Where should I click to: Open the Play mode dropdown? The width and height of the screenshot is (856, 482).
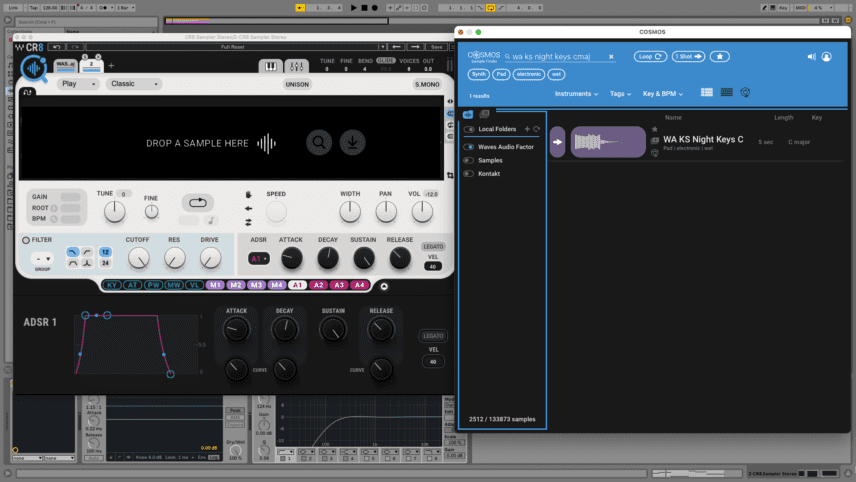[78, 84]
